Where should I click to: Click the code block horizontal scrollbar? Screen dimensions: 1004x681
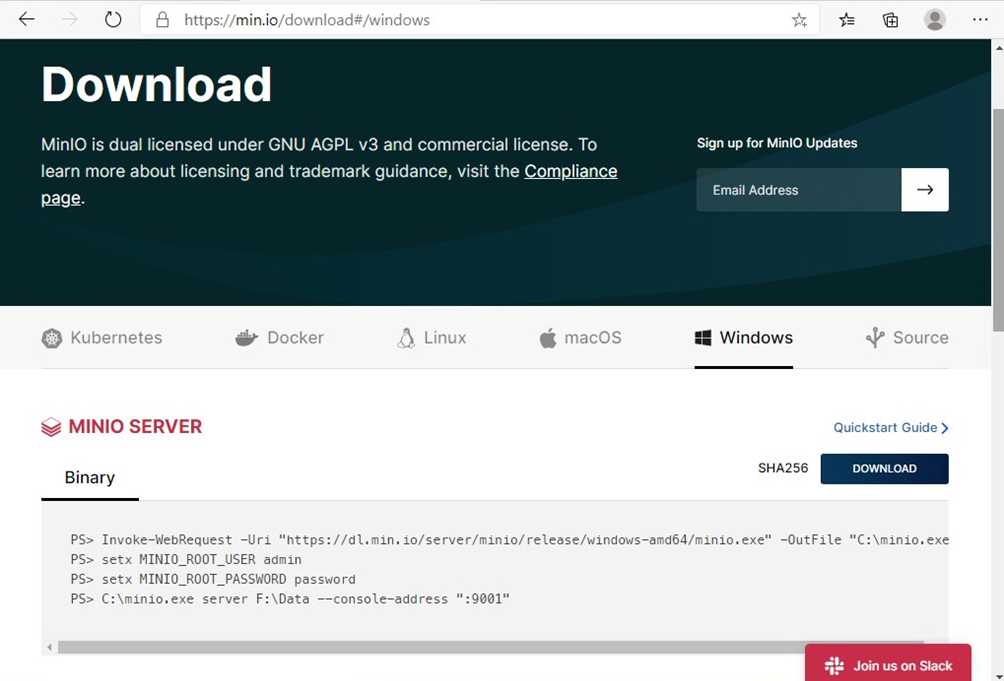pyautogui.click(x=490, y=647)
